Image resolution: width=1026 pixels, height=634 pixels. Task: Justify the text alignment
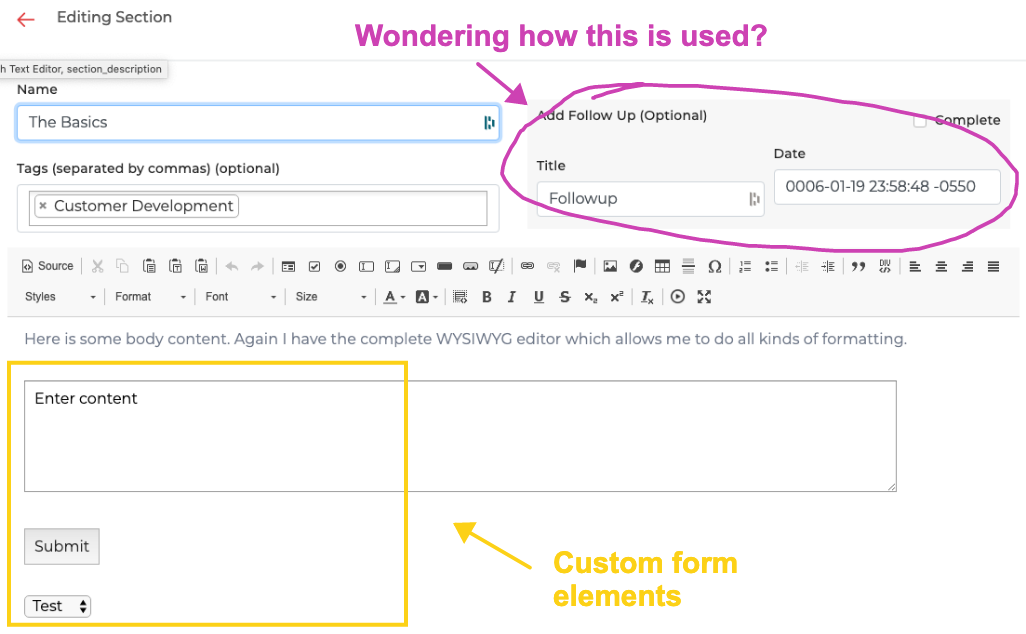pyautogui.click(x=993, y=266)
